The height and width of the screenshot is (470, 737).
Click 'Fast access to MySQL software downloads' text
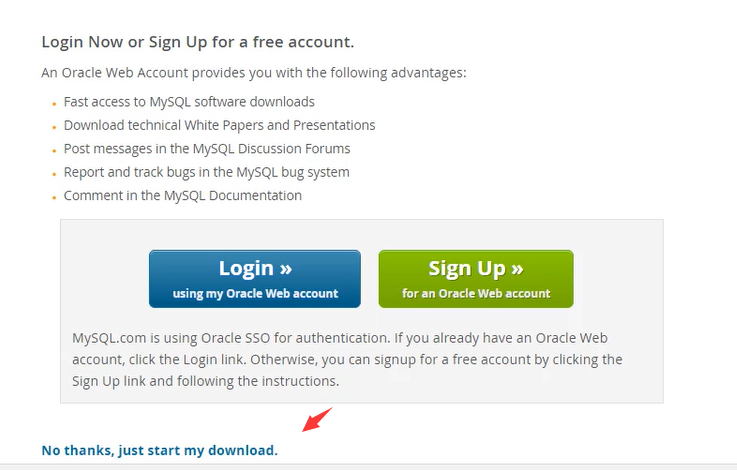tap(189, 102)
